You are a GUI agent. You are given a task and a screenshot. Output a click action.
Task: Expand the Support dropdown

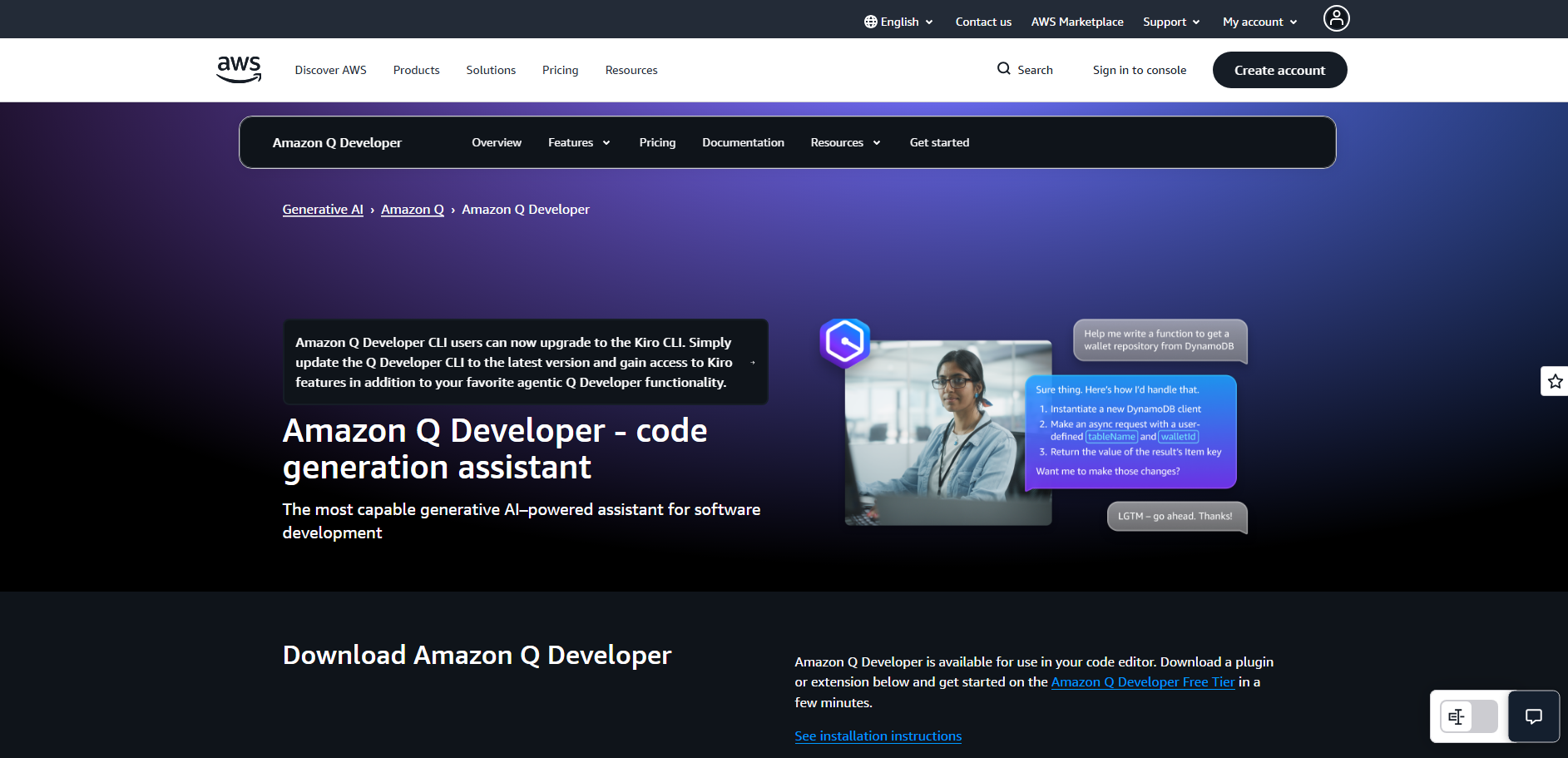(x=1171, y=22)
